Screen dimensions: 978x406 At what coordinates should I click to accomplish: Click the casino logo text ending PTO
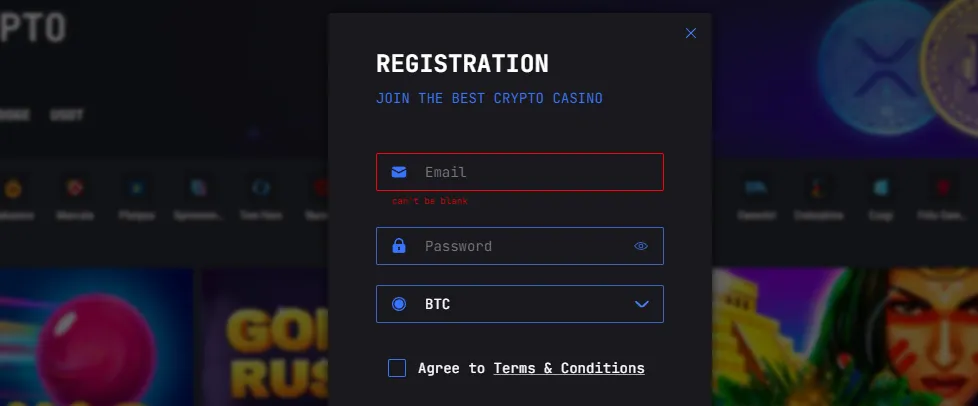[32, 28]
